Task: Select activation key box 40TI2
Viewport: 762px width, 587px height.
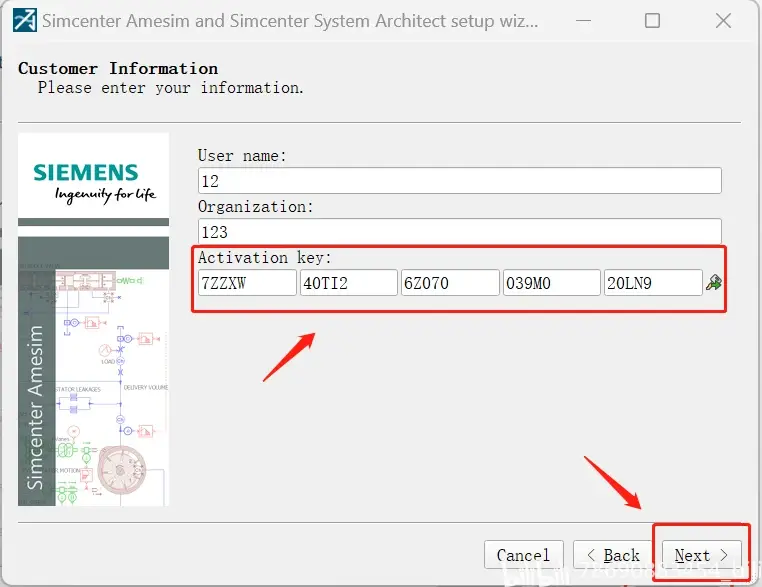Action: [349, 283]
